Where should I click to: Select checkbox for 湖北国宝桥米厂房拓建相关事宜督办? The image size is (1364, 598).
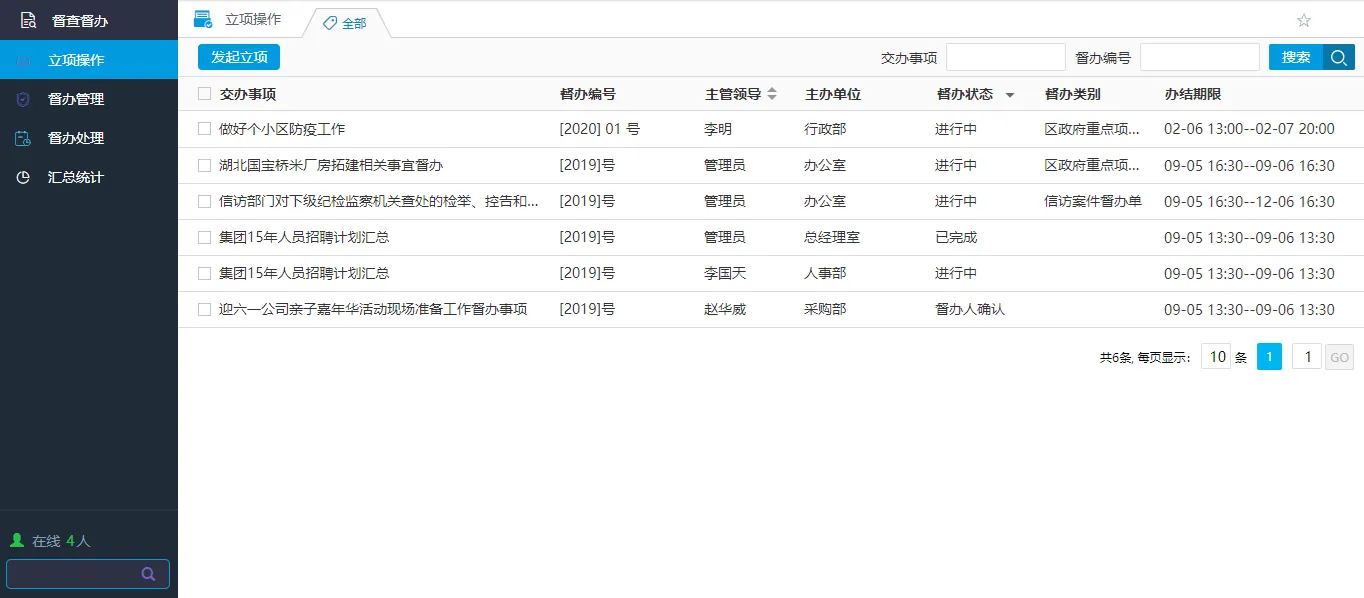[205, 165]
